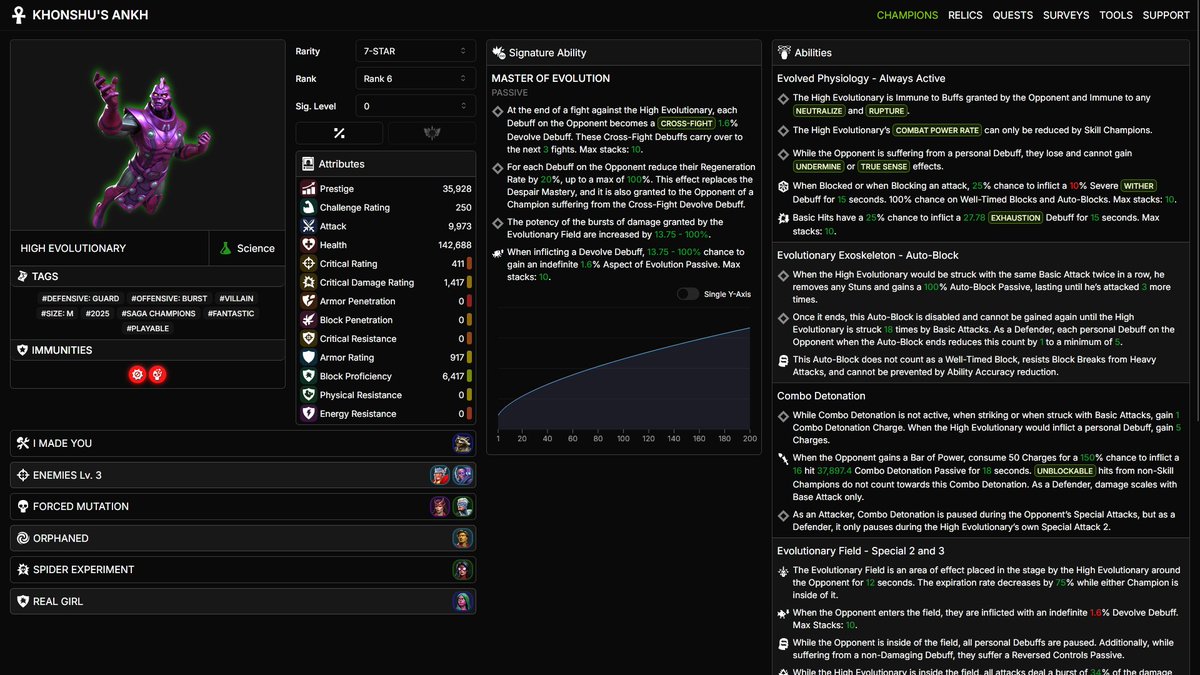Image resolution: width=1200 pixels, height=675 pixels.
Task: Click the Signature Ability header icon
Action: (498, 52)
